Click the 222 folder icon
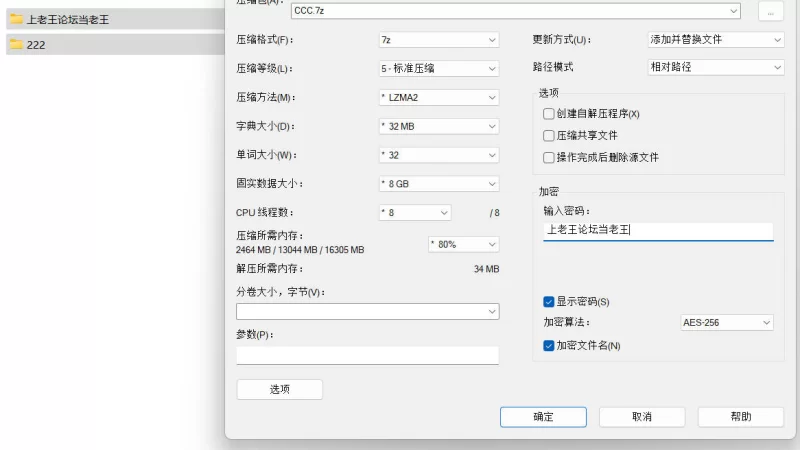The width and height of the screenshot is (800, 450). pos(16,45)
